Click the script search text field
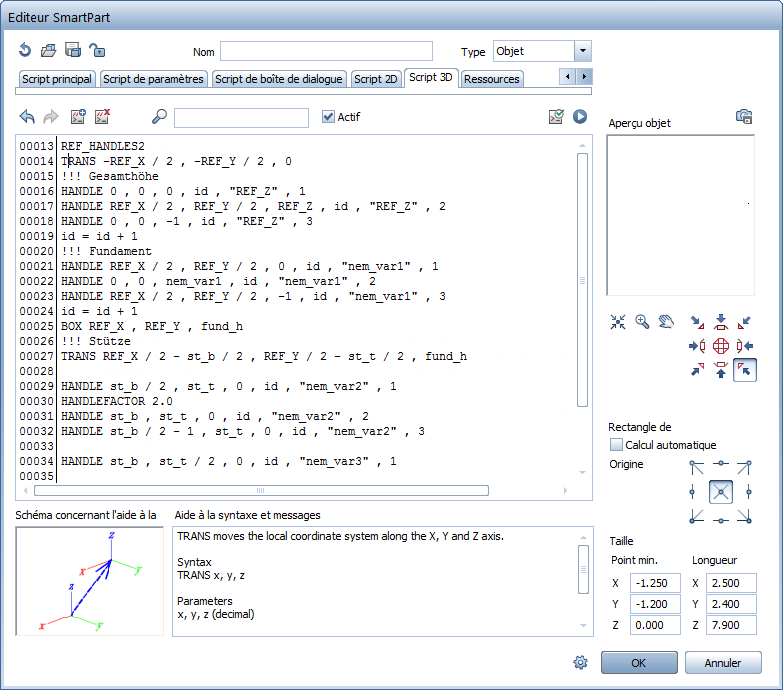The image size is (783, 690). pos(241,117)
